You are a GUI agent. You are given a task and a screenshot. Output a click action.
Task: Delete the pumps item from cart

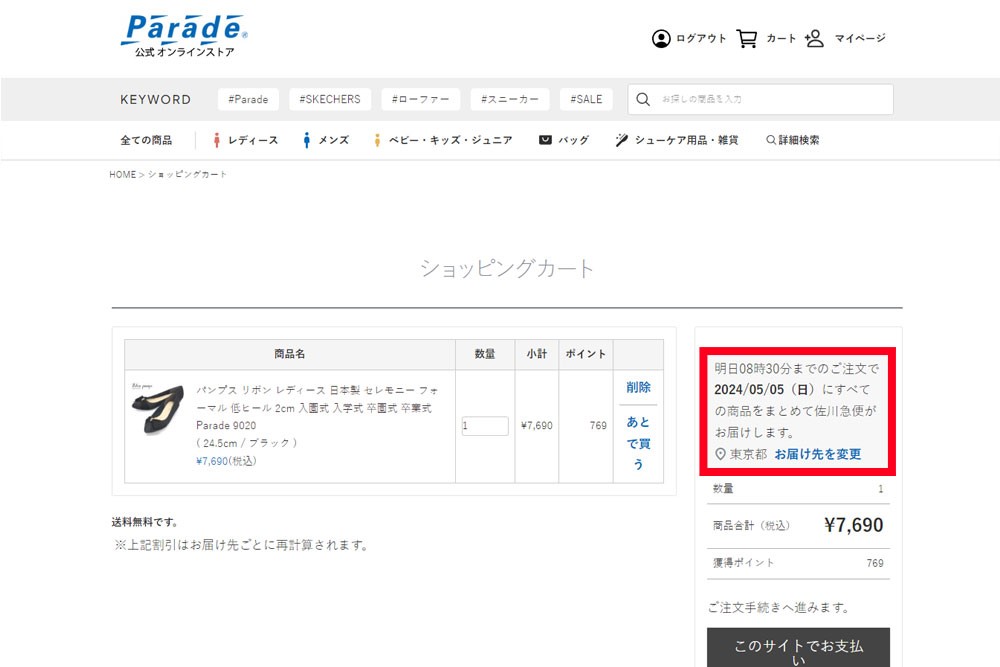coord(638,387)
